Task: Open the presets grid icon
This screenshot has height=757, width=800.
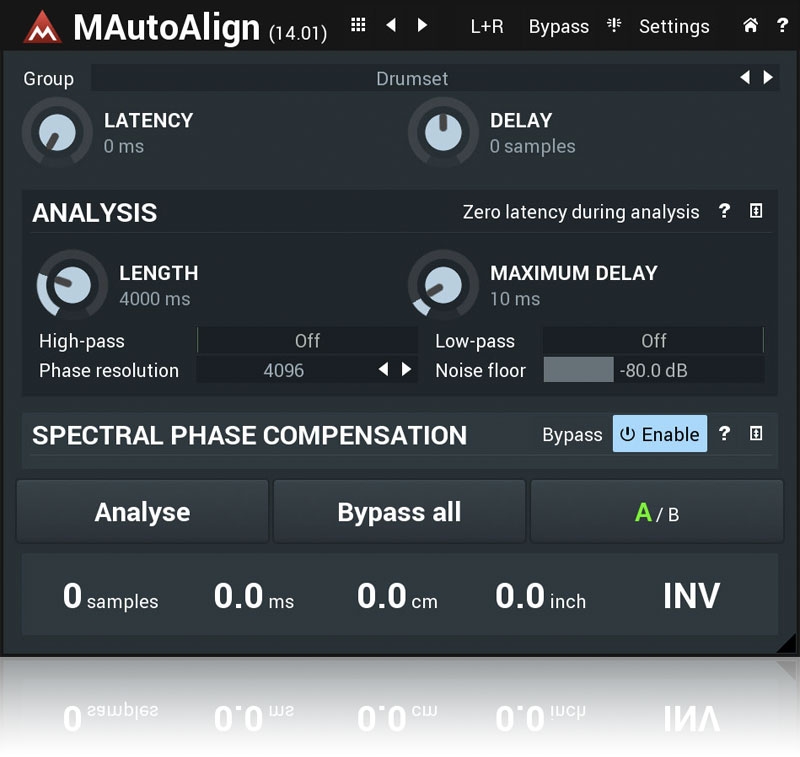Action: pos(358,26)
